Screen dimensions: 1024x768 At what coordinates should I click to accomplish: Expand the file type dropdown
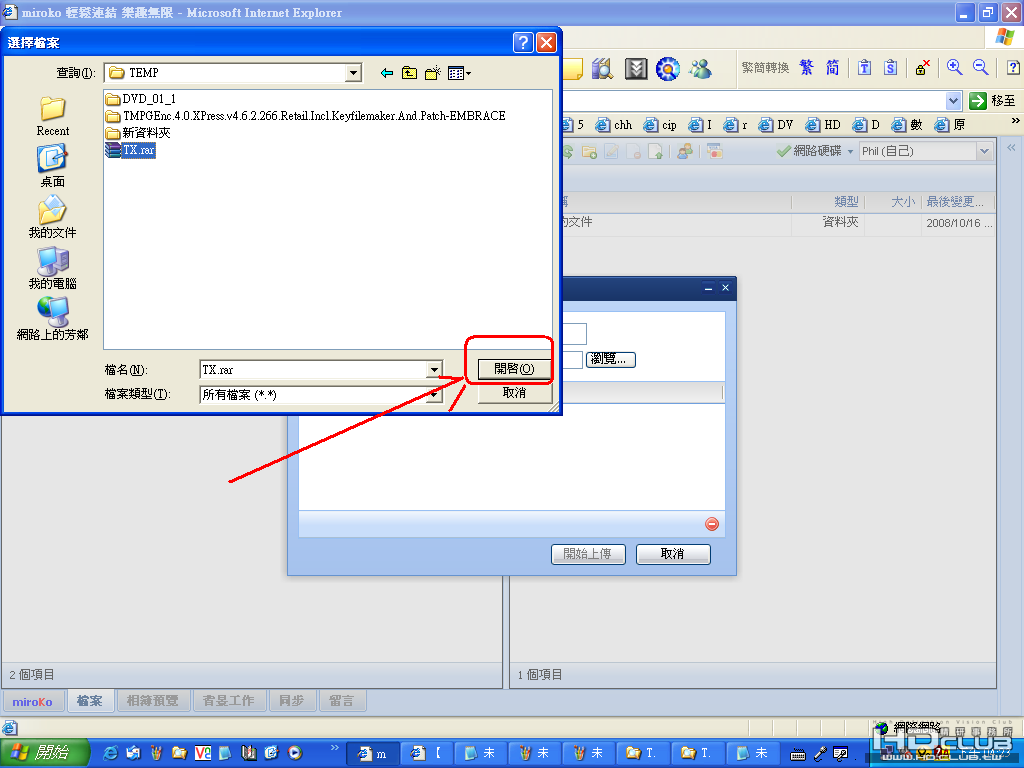point(434,394)
